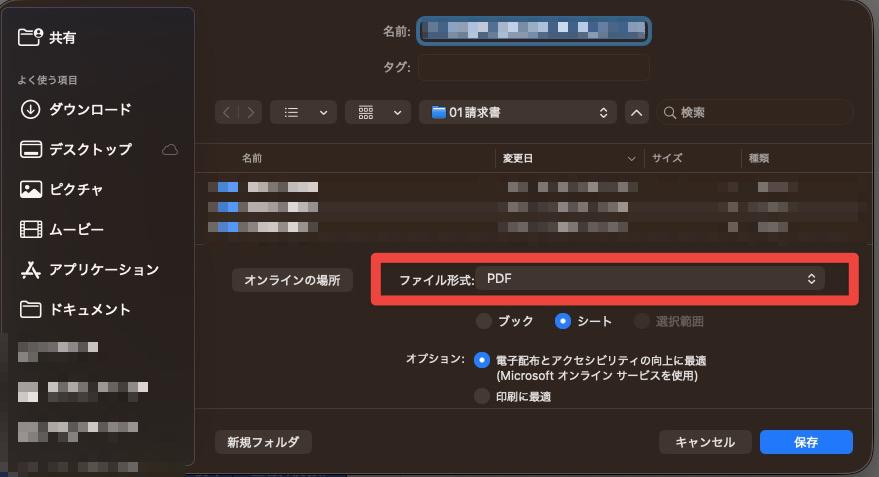Sort by the 変更日 column header

[x=517, y=159]
